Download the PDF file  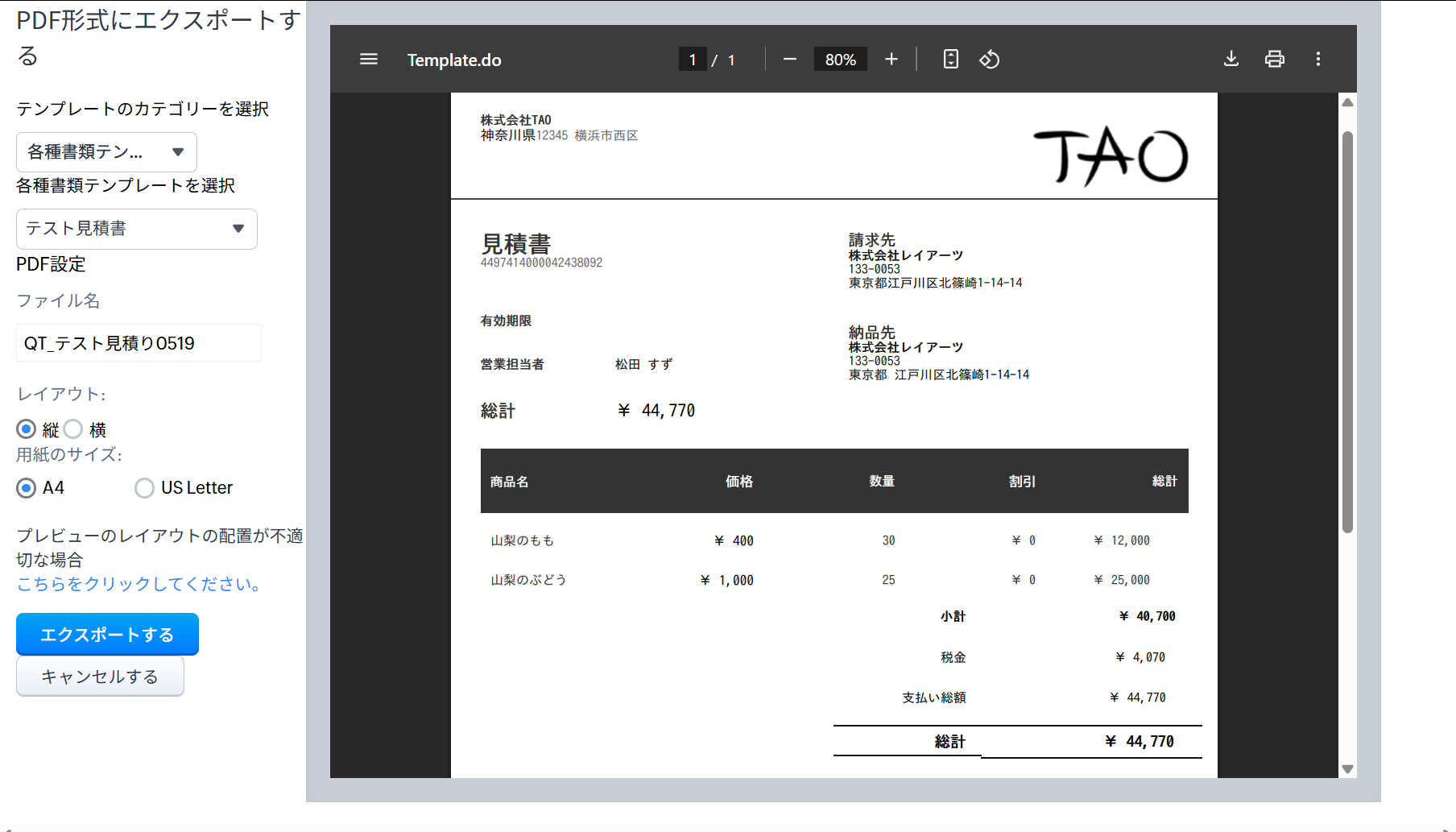(x=1231, y=60)
